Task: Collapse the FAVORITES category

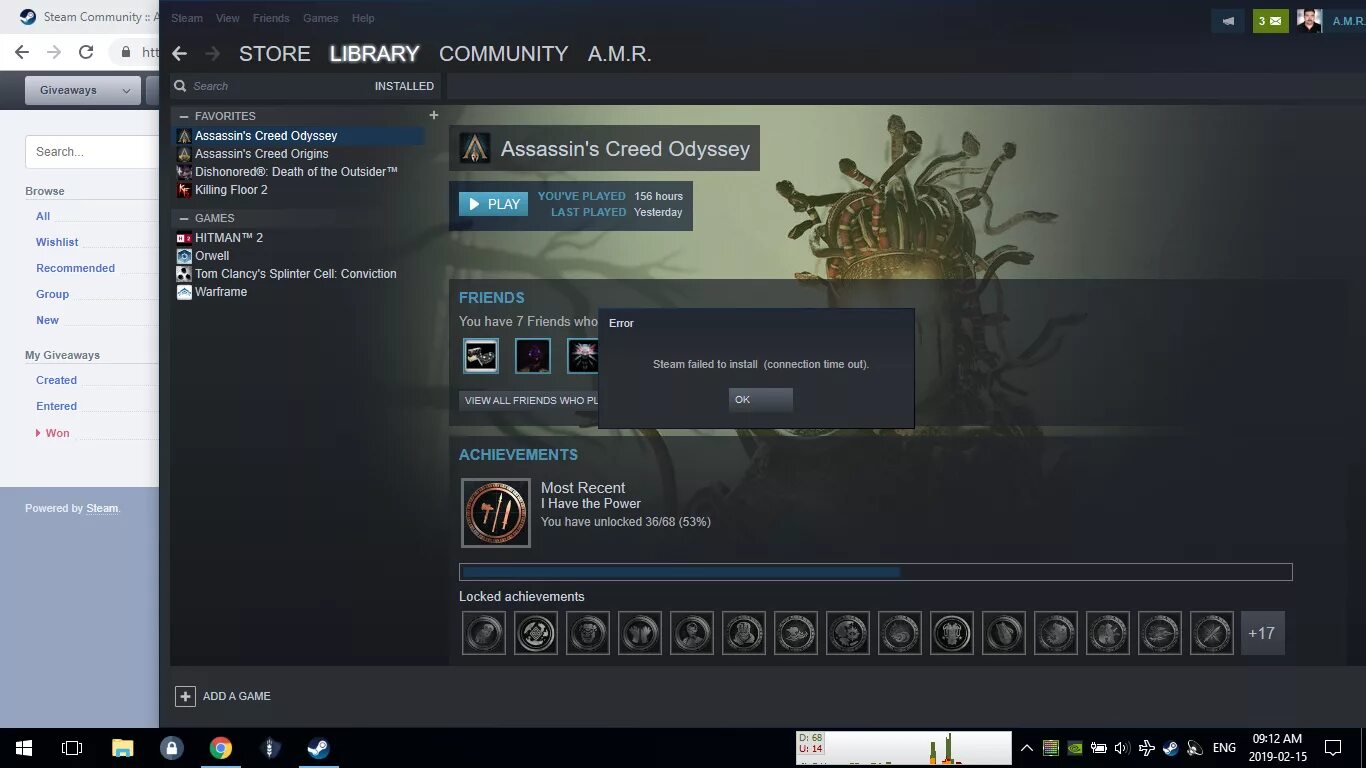Action: point(184,117)
